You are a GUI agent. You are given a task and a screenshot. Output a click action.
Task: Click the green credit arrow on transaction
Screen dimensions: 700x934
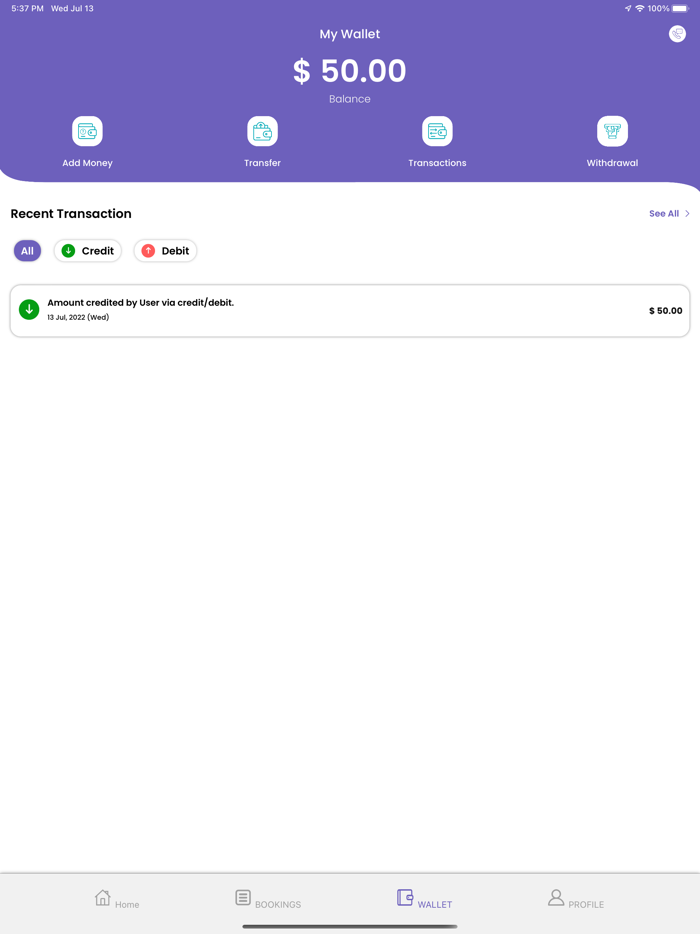coord(29,310)
